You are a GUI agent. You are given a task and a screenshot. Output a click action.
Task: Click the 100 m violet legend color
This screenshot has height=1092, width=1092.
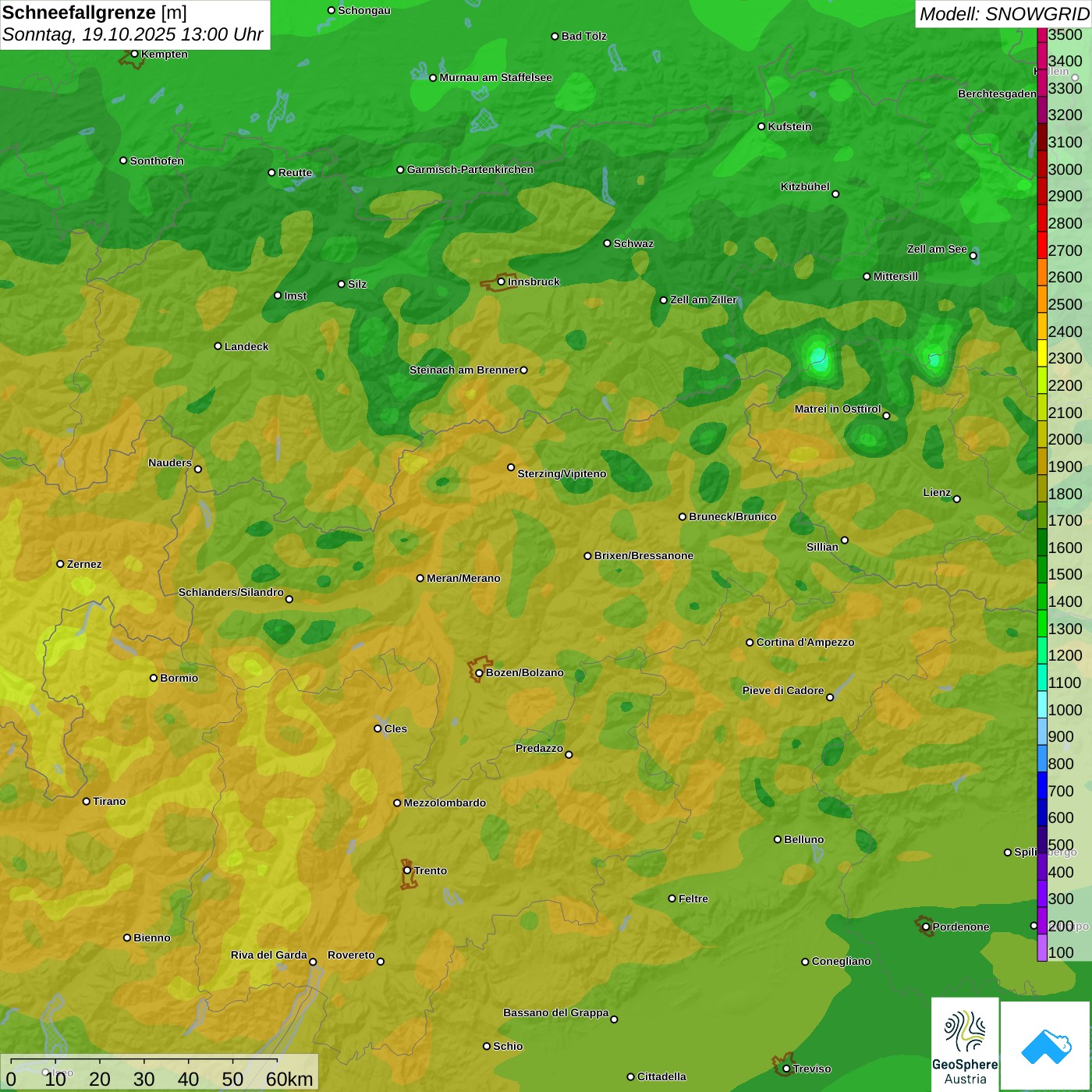(x=1041, y=948)
